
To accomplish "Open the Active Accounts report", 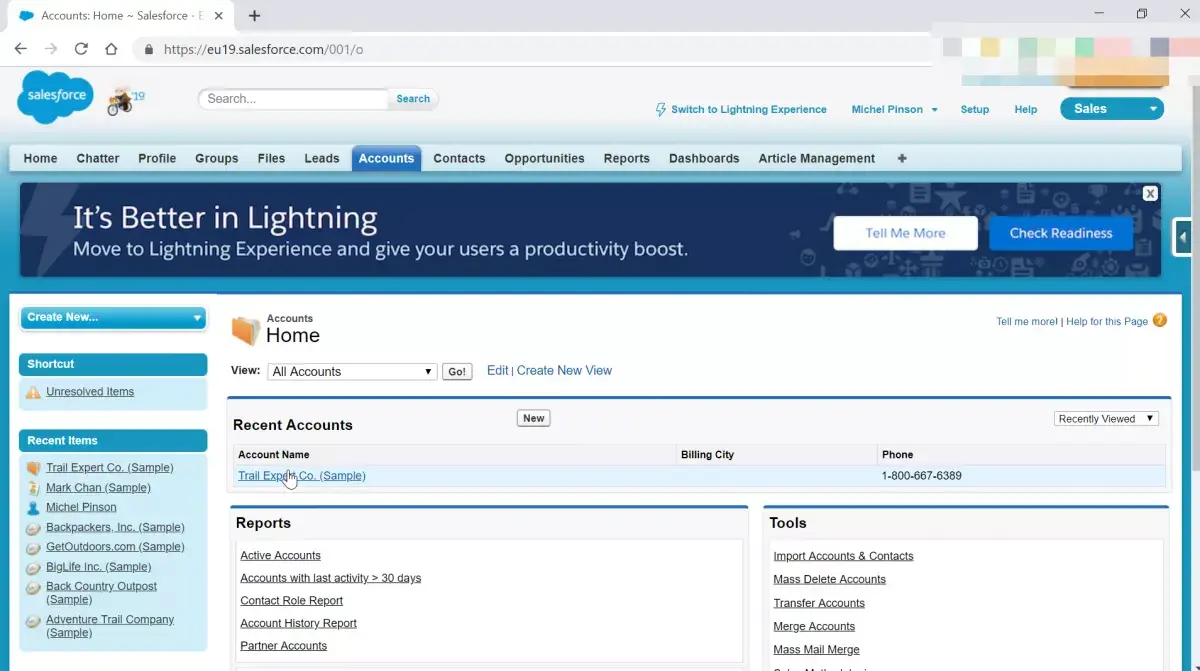I will pyautogui.click(x=281, y=556).
